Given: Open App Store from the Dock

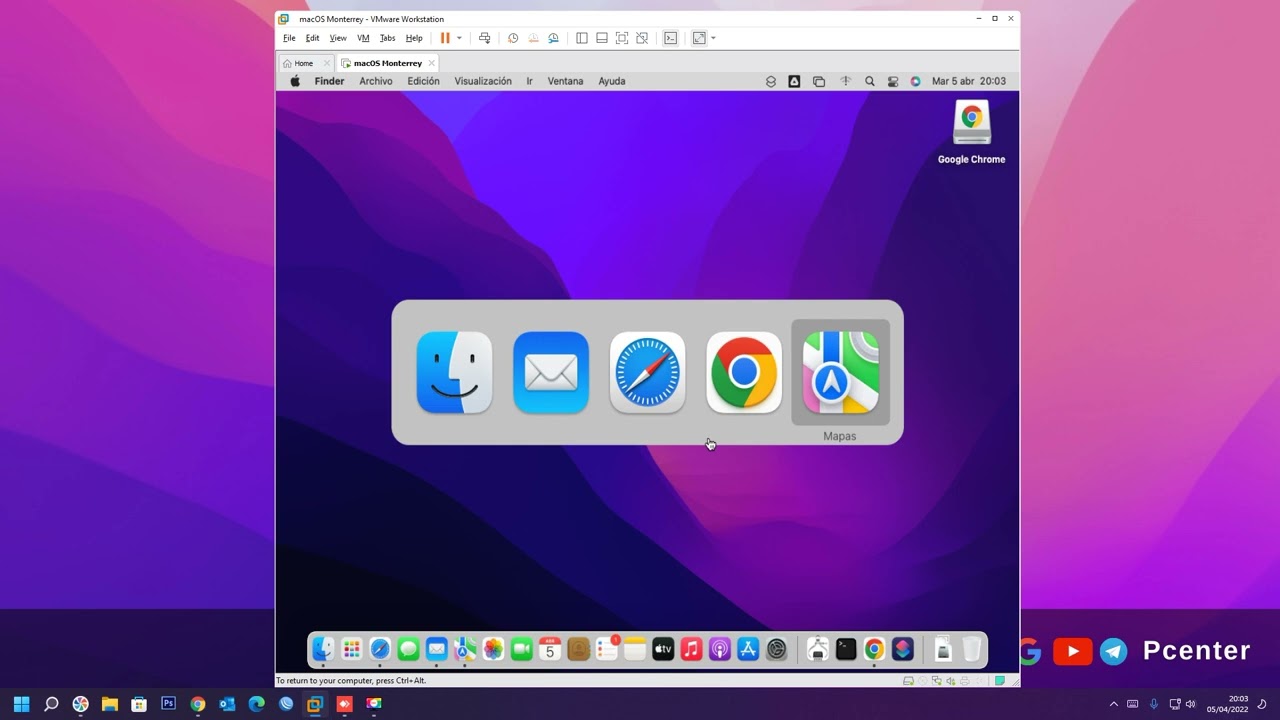Looking at the screenshot, I should click(x=748, y=650).
